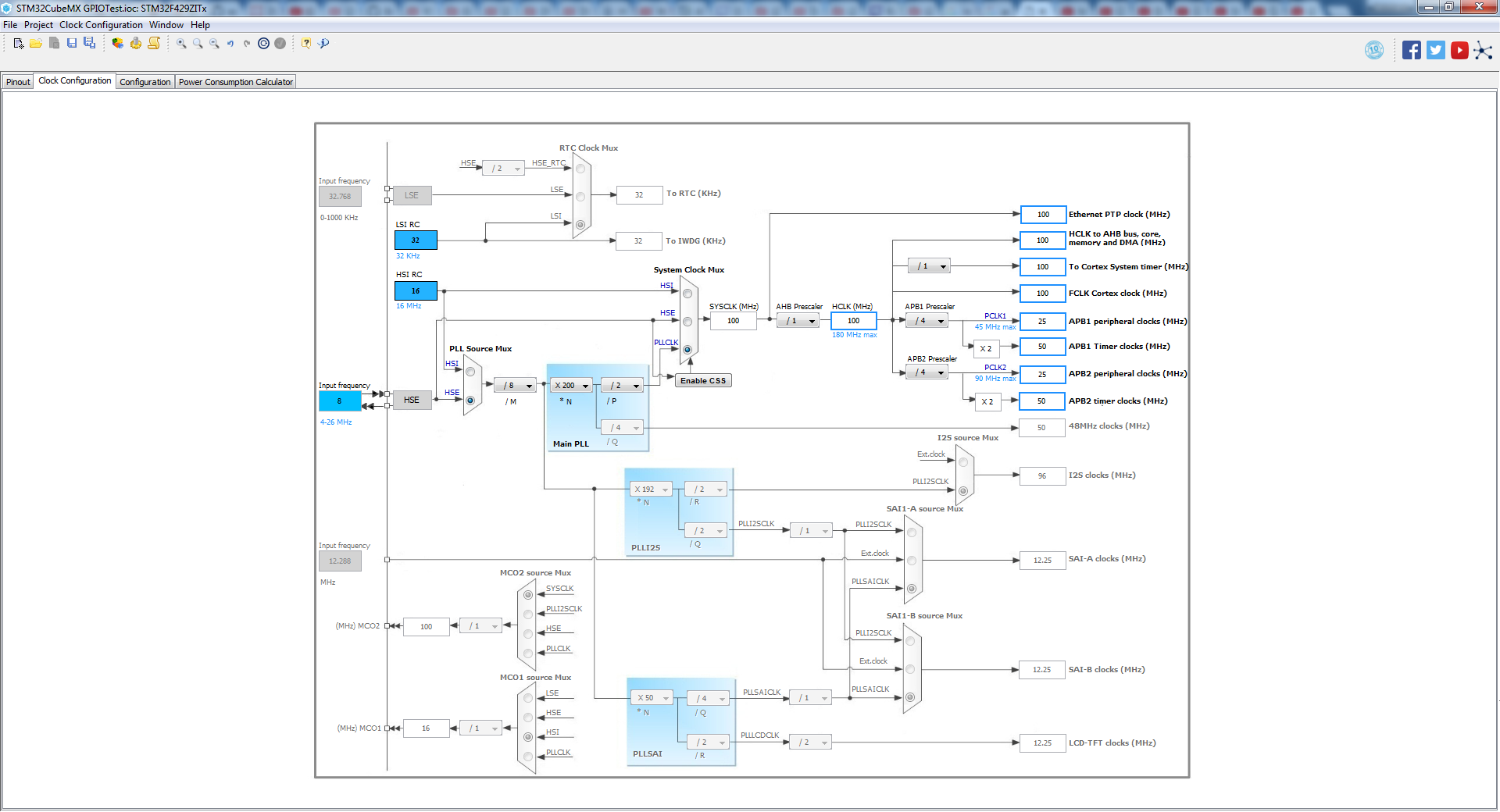Open the Help menu
Viewport: 1500px width, 812px height.
[200, 25]
